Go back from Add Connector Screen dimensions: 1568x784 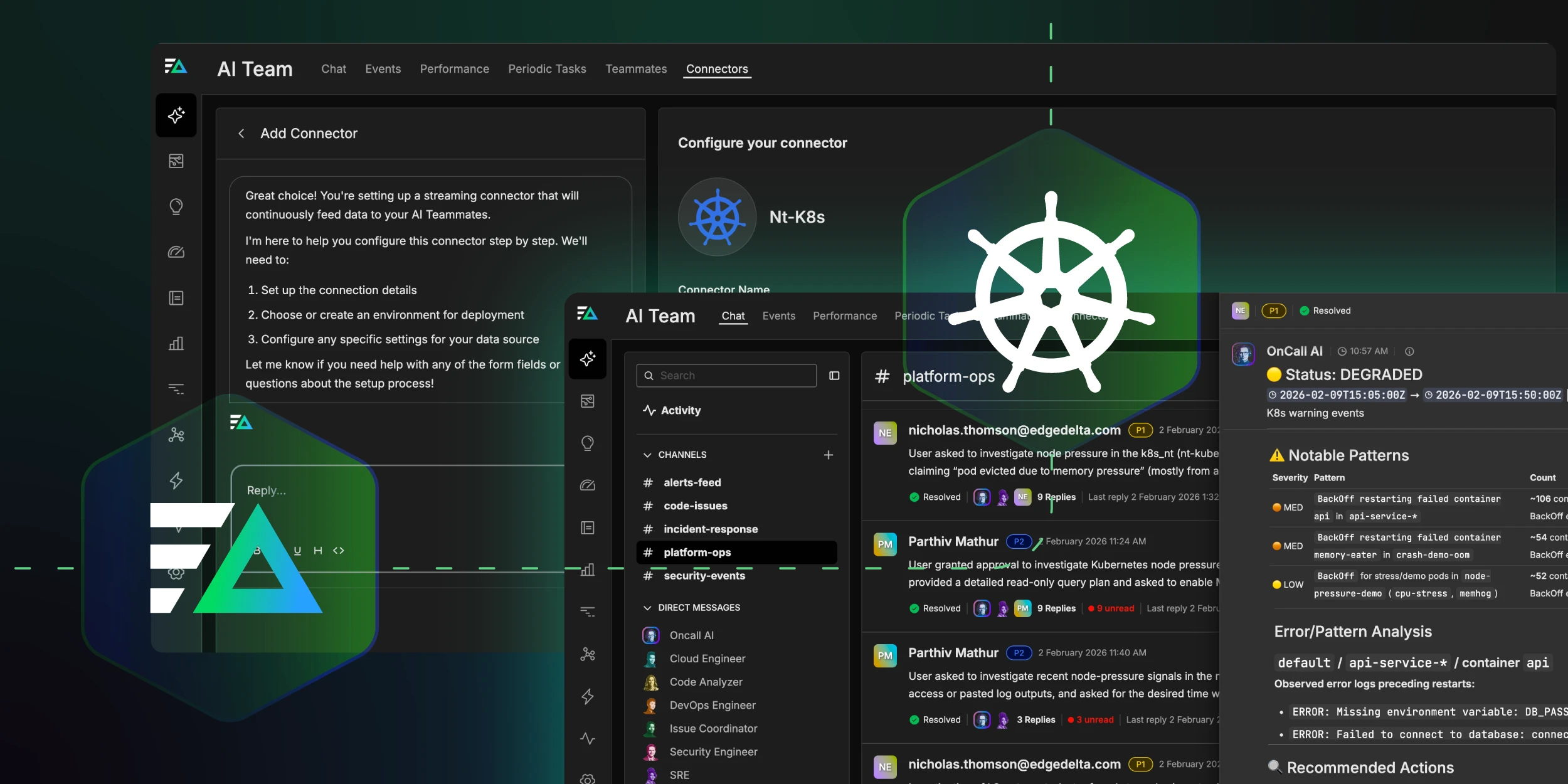point(243,133)
